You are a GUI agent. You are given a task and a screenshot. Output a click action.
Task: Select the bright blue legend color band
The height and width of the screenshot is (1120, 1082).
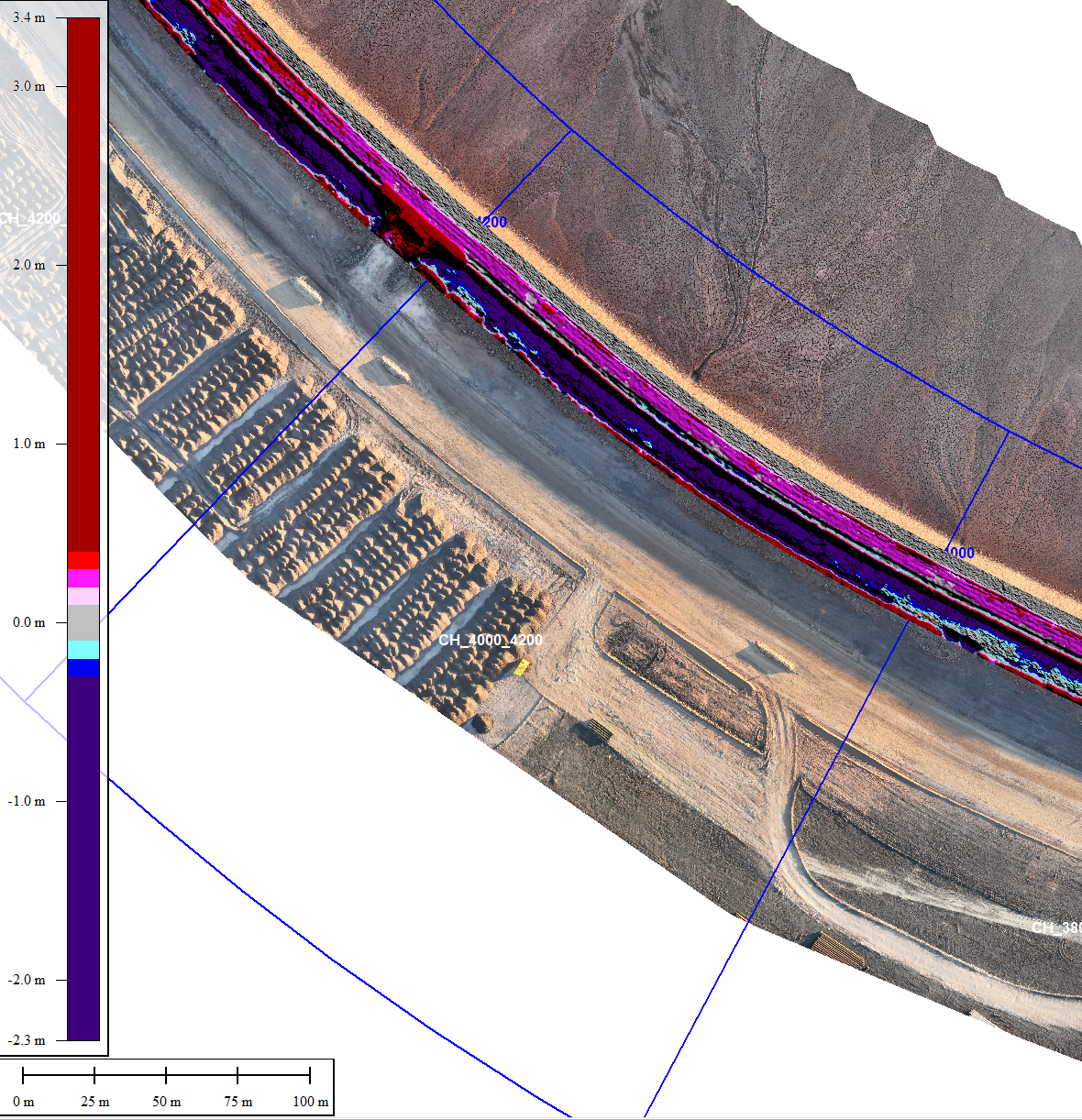coord(83,668)
